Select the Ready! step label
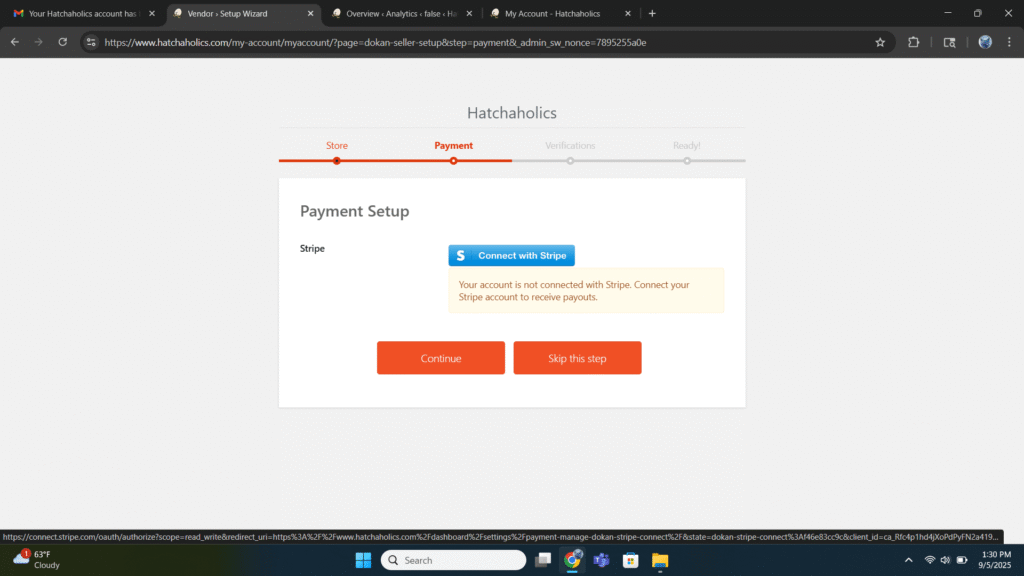The height and width of the screenshot is (576, 1024). 686,146
